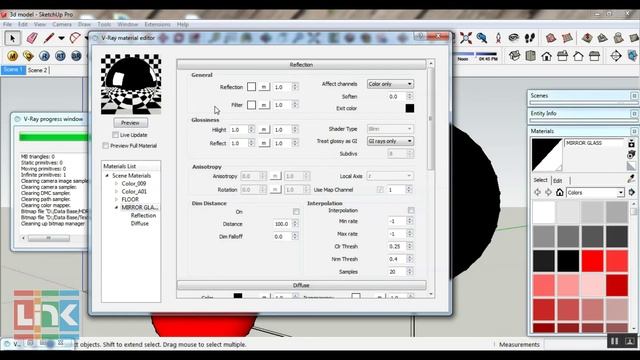Click the black Exit color swatch
The image size is (640, 360).
(410, 108)
